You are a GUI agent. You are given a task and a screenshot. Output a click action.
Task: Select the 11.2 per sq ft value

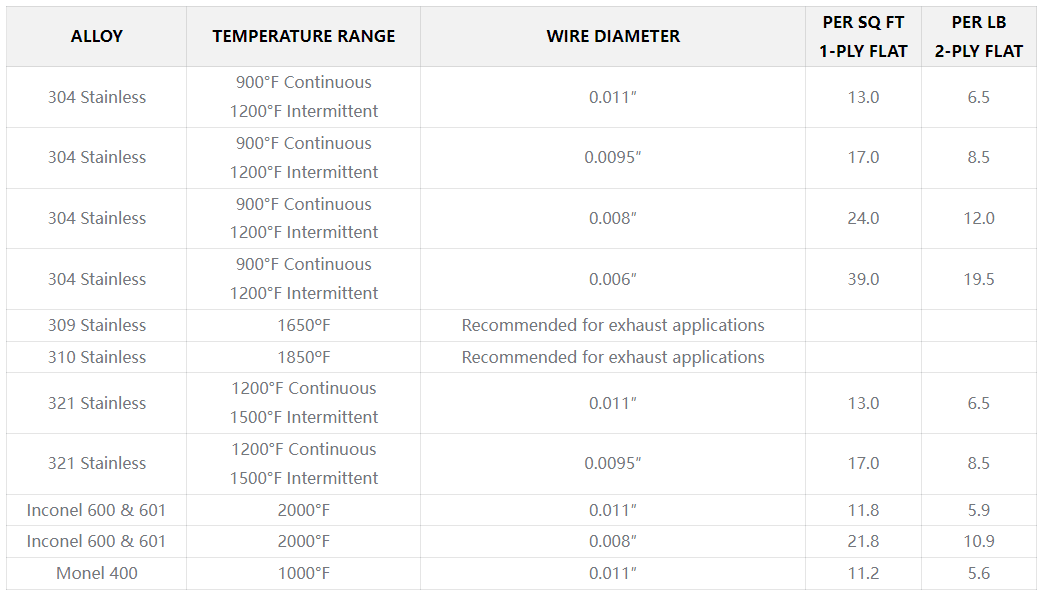[863, 573]
